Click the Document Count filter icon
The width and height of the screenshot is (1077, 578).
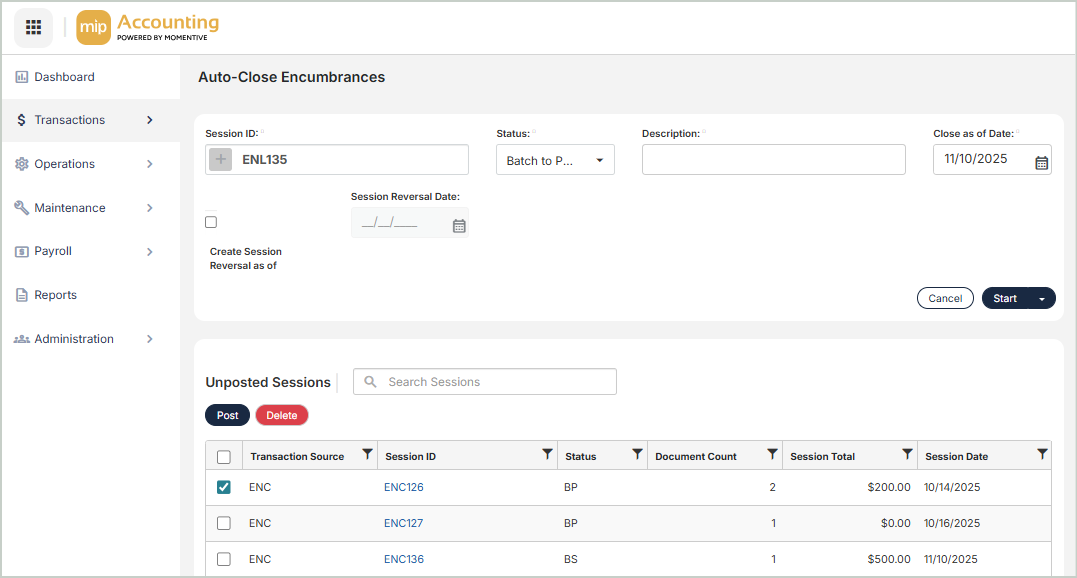tap(772, 455)
